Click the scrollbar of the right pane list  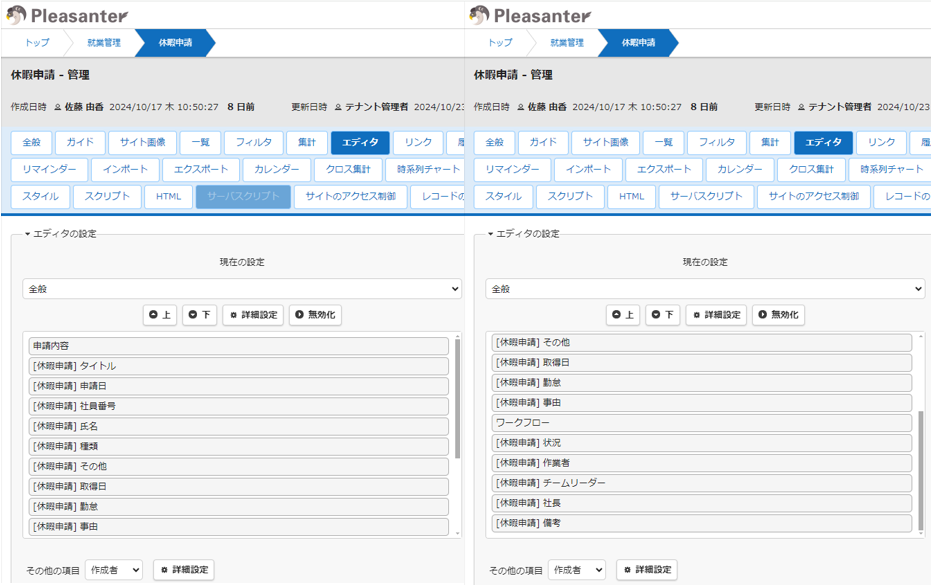(921, 470)
